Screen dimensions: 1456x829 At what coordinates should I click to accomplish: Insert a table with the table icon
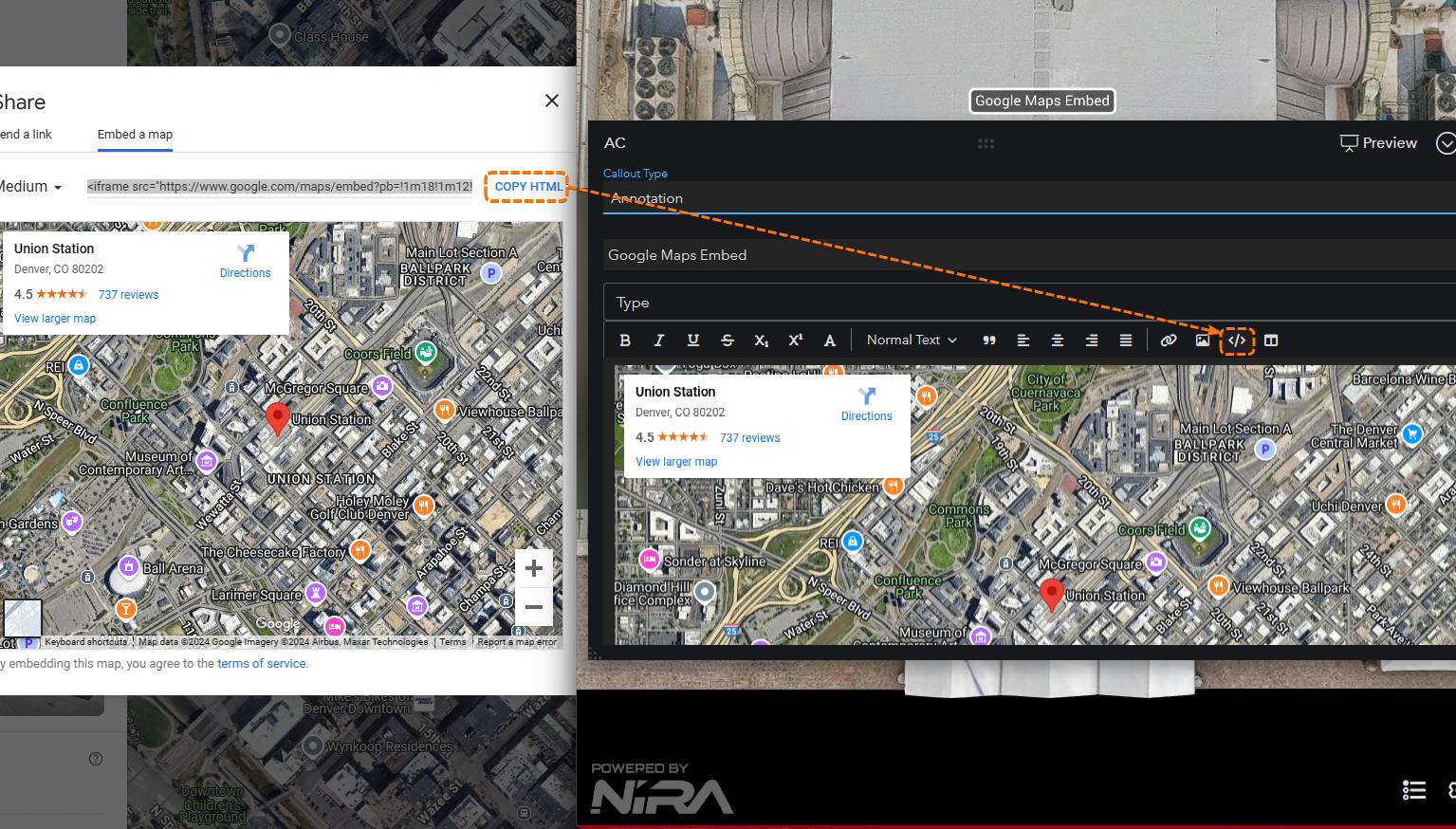point(1271,341)
